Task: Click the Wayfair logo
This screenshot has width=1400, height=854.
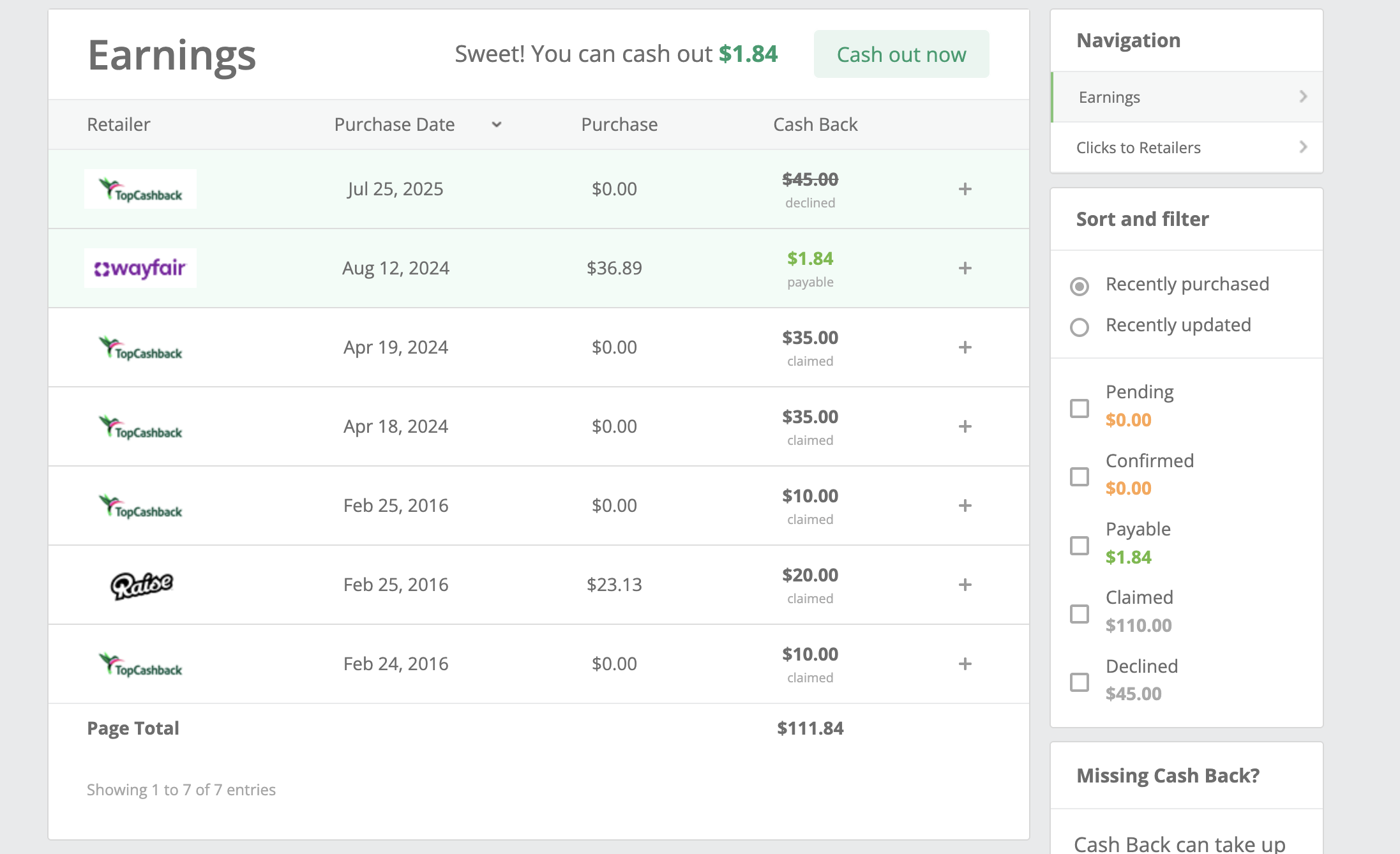Action: pyautogui.click(x=140, y=268)
